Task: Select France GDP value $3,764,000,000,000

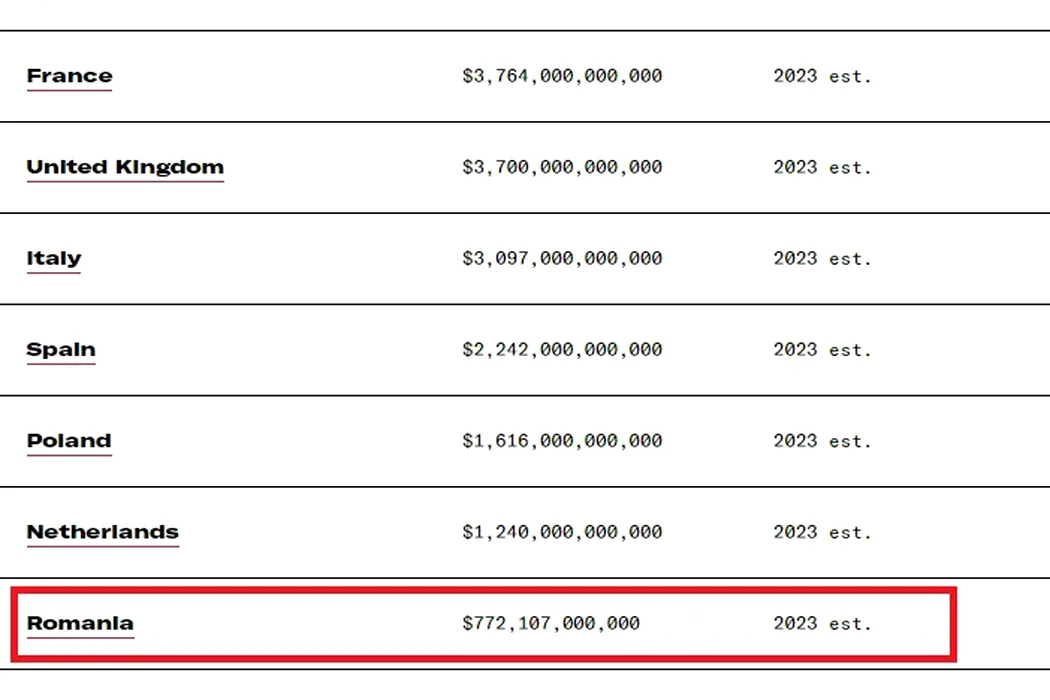Action: pyautogui.click(x=562, y=76)
